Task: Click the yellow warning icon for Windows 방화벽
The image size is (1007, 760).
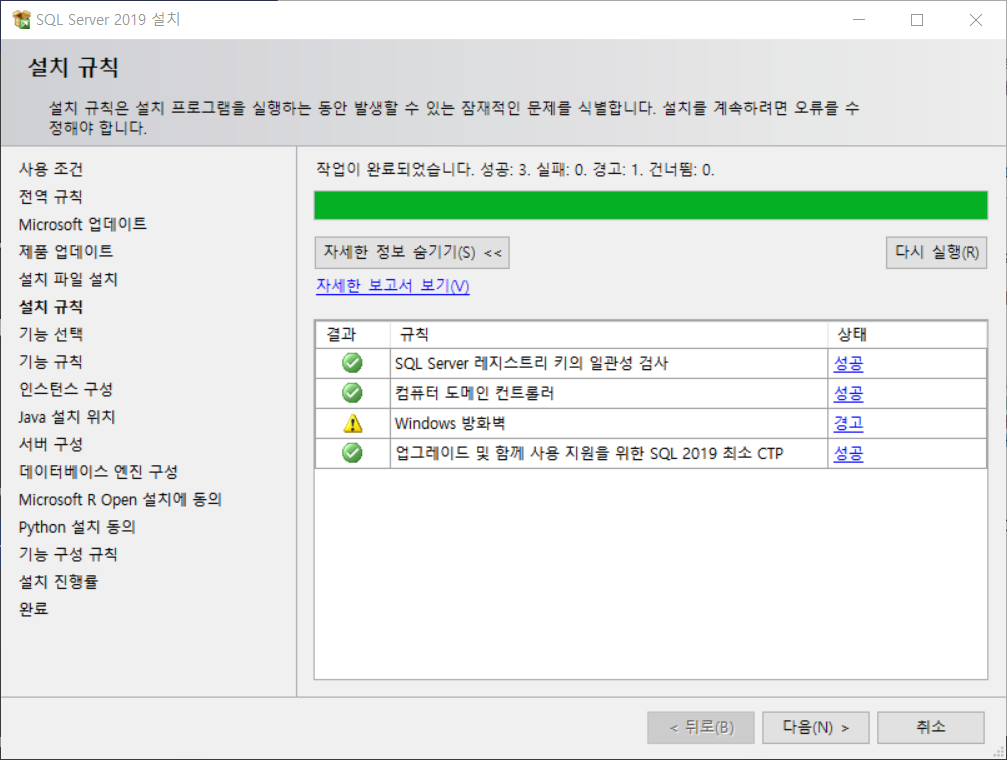Action: point(353,423)
